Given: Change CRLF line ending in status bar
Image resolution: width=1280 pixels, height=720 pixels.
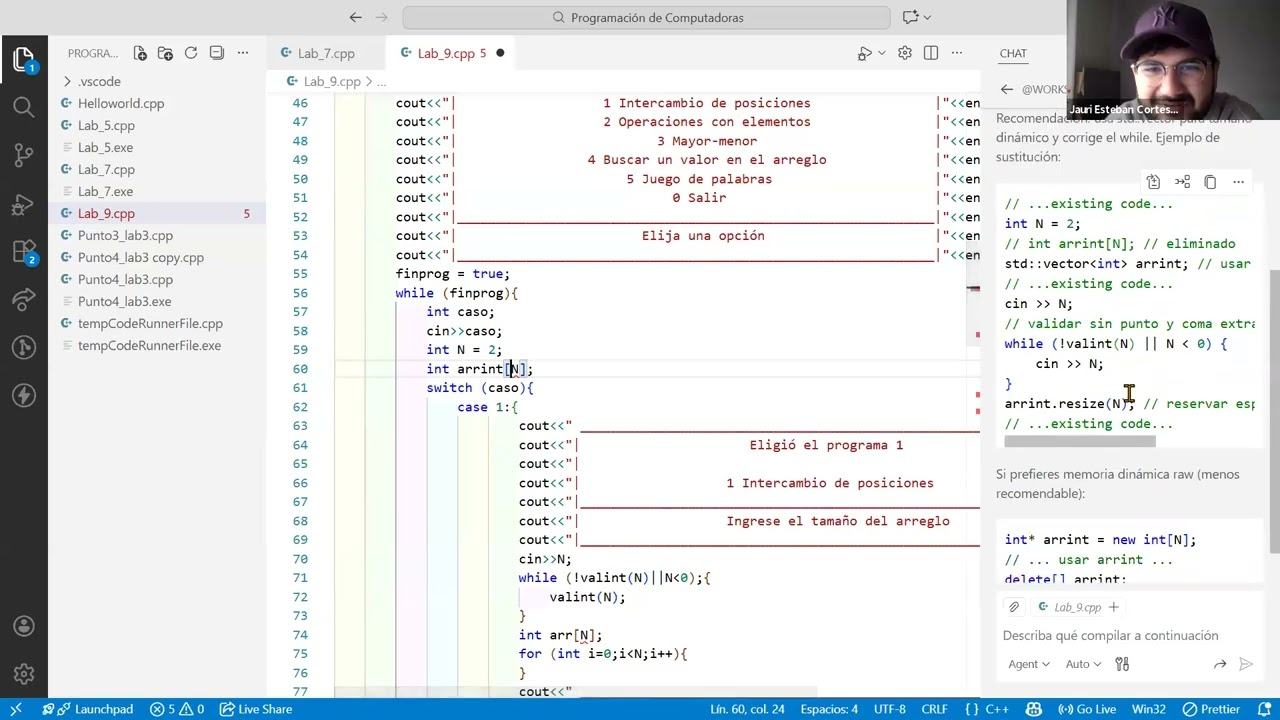Looking at the screenshot, I should click(x=934, y=709).
